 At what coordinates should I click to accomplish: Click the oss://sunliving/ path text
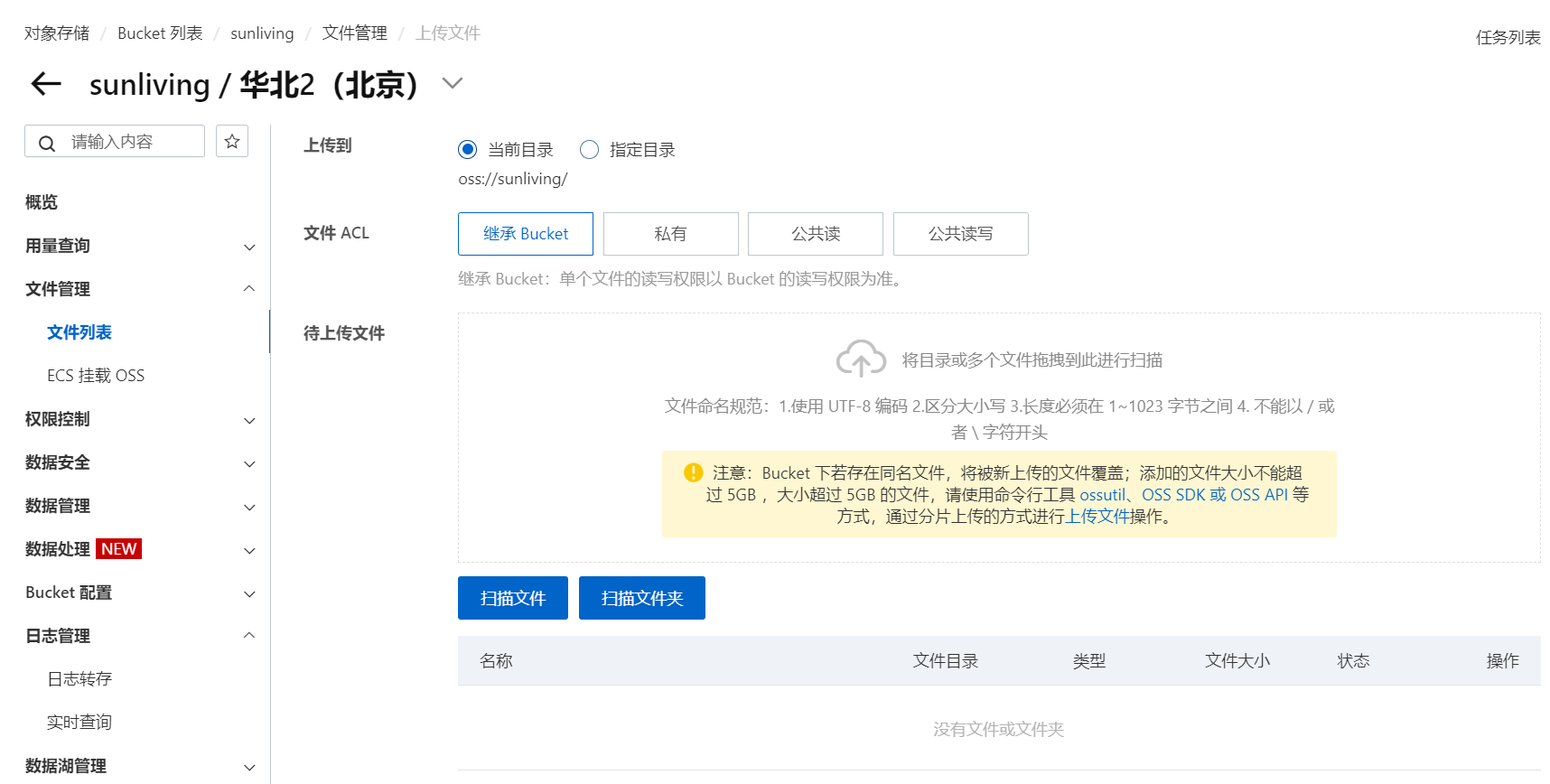(513, 179)
